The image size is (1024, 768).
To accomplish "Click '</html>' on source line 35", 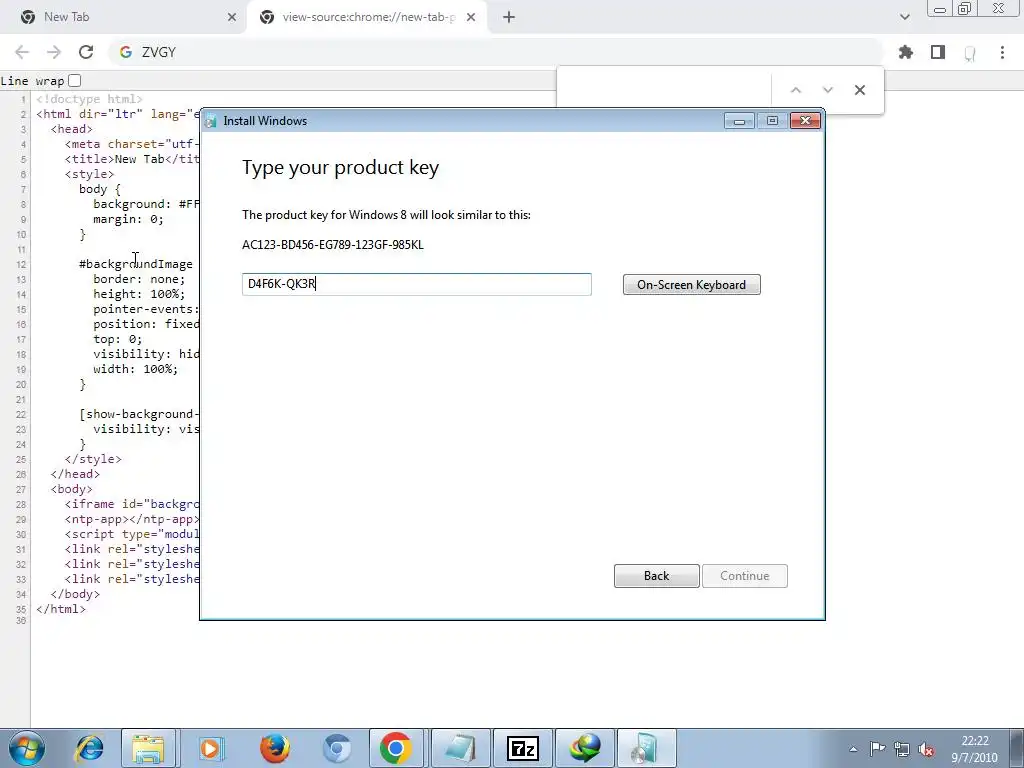I will pos(61,609).
